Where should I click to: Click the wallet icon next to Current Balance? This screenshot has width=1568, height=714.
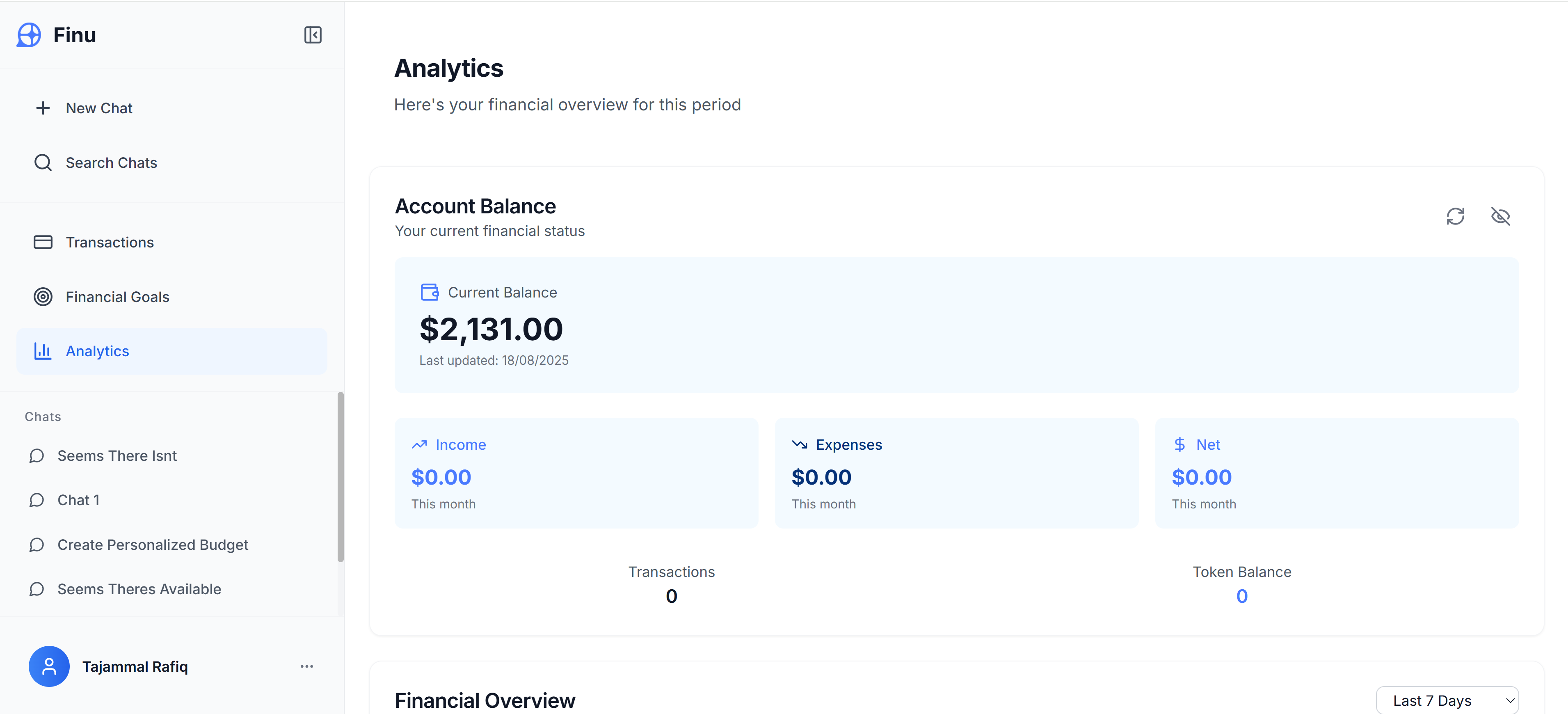point(430,292)
